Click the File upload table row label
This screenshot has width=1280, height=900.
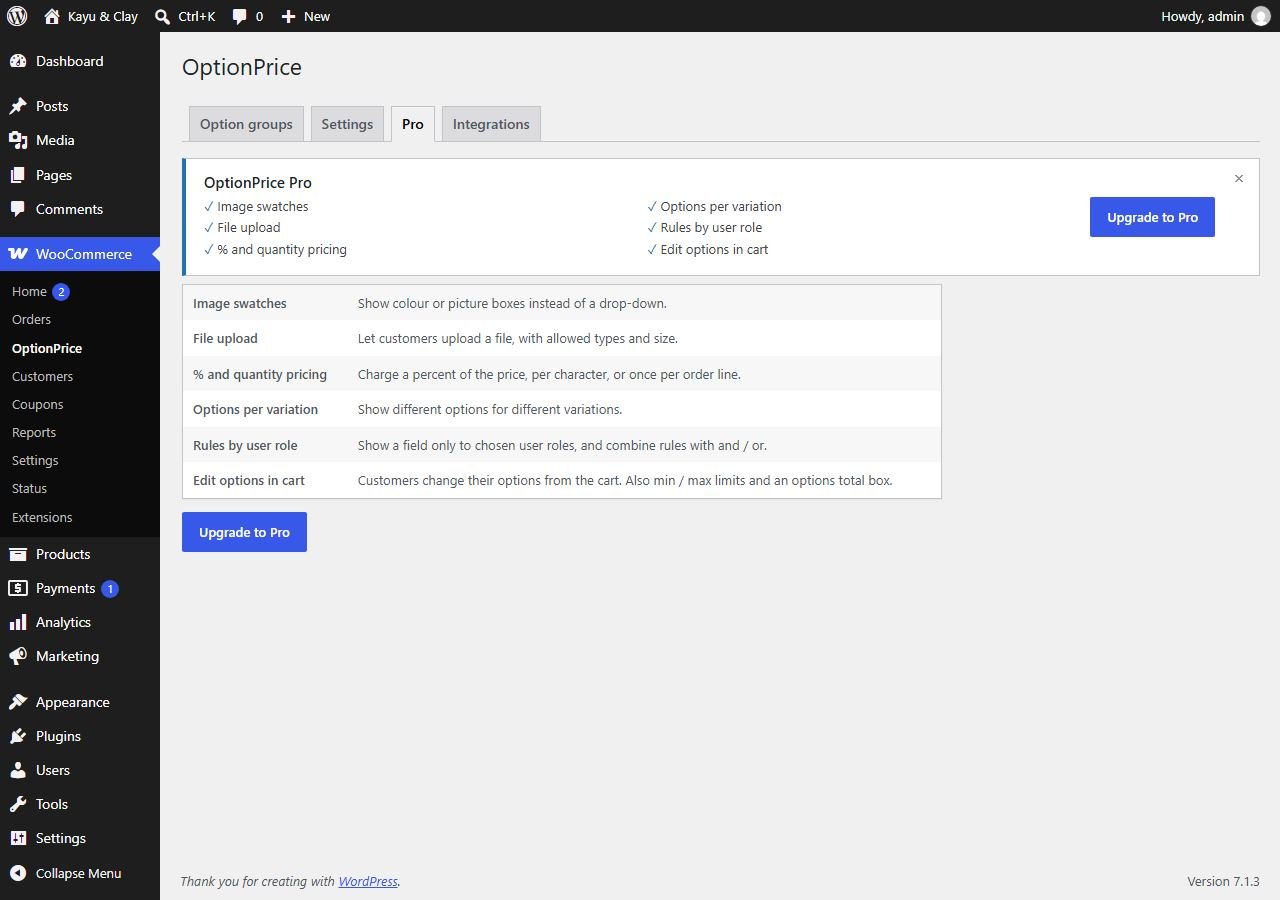225,338
